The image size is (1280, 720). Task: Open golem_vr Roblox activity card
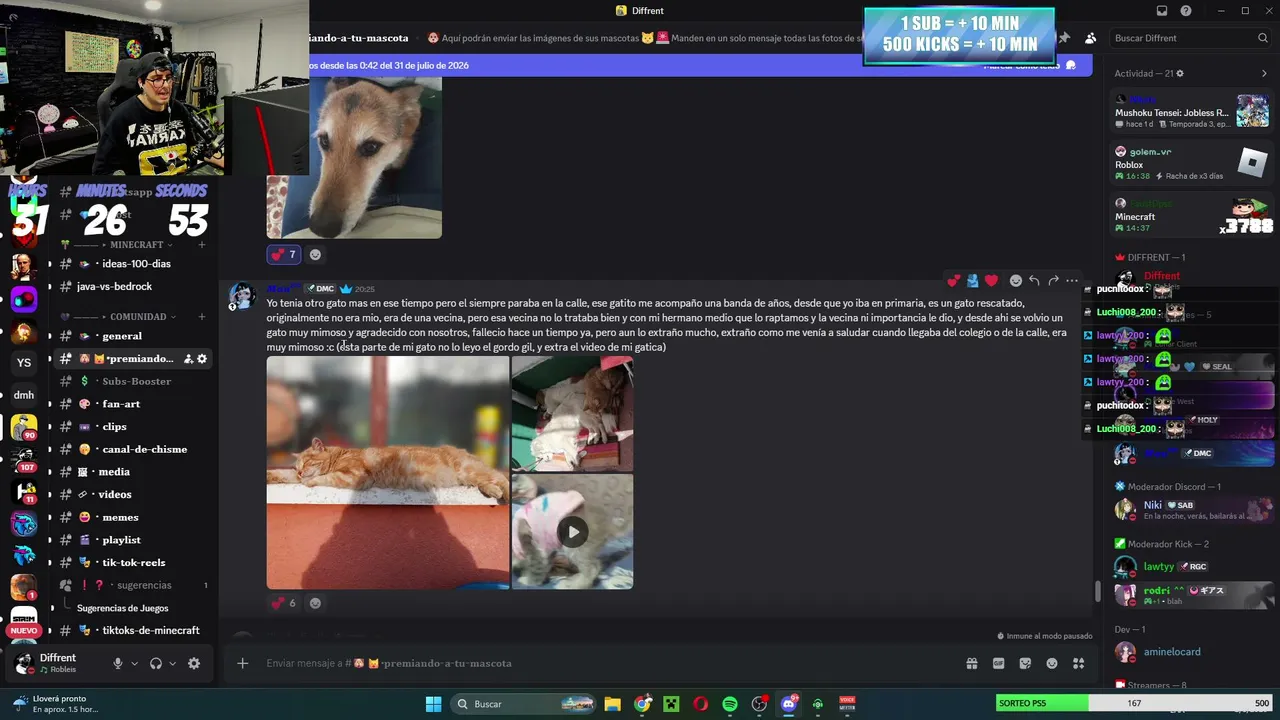(x=1191, y=163)
